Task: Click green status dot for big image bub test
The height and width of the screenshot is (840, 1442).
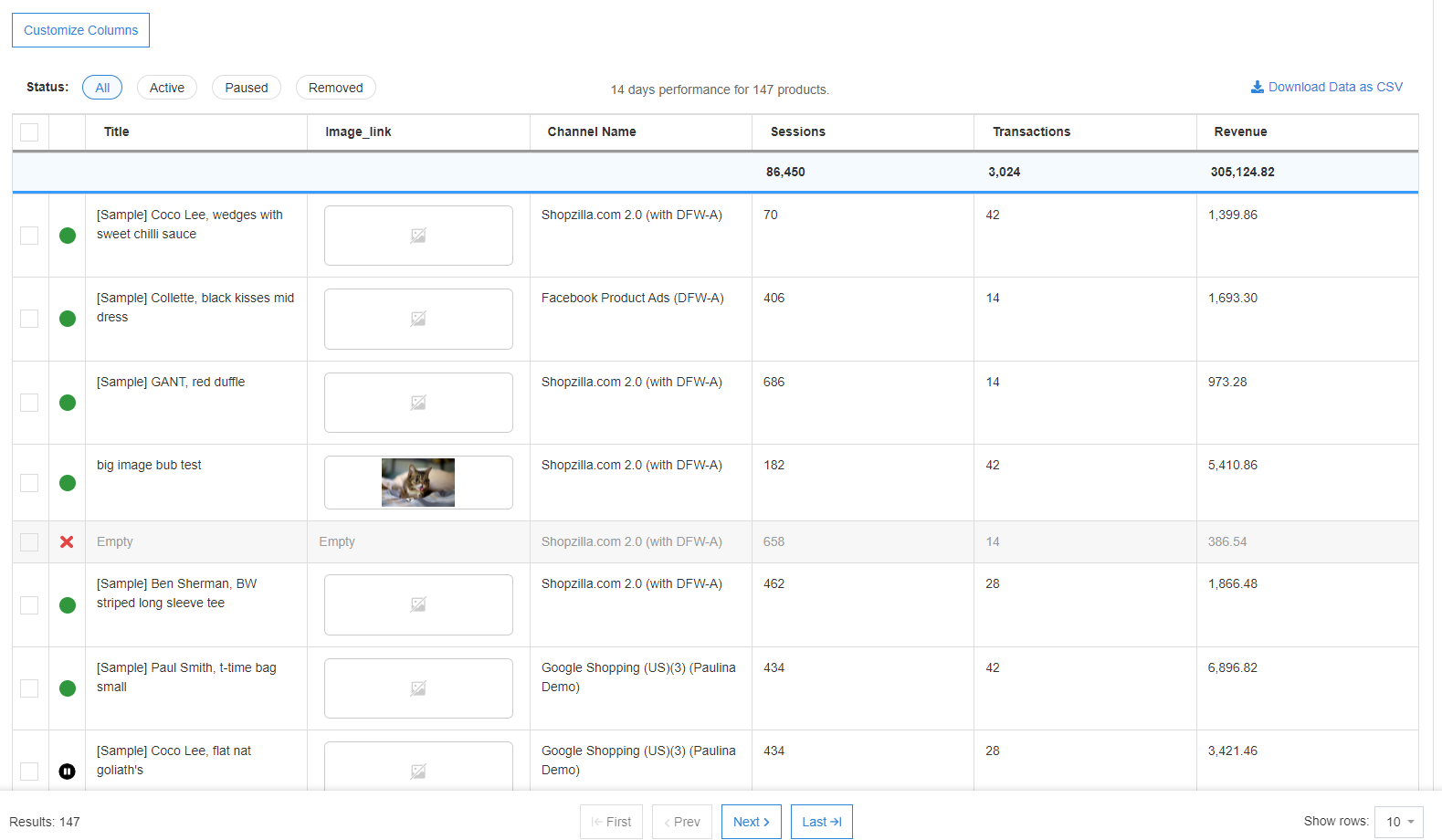Action: pos(68,483)
